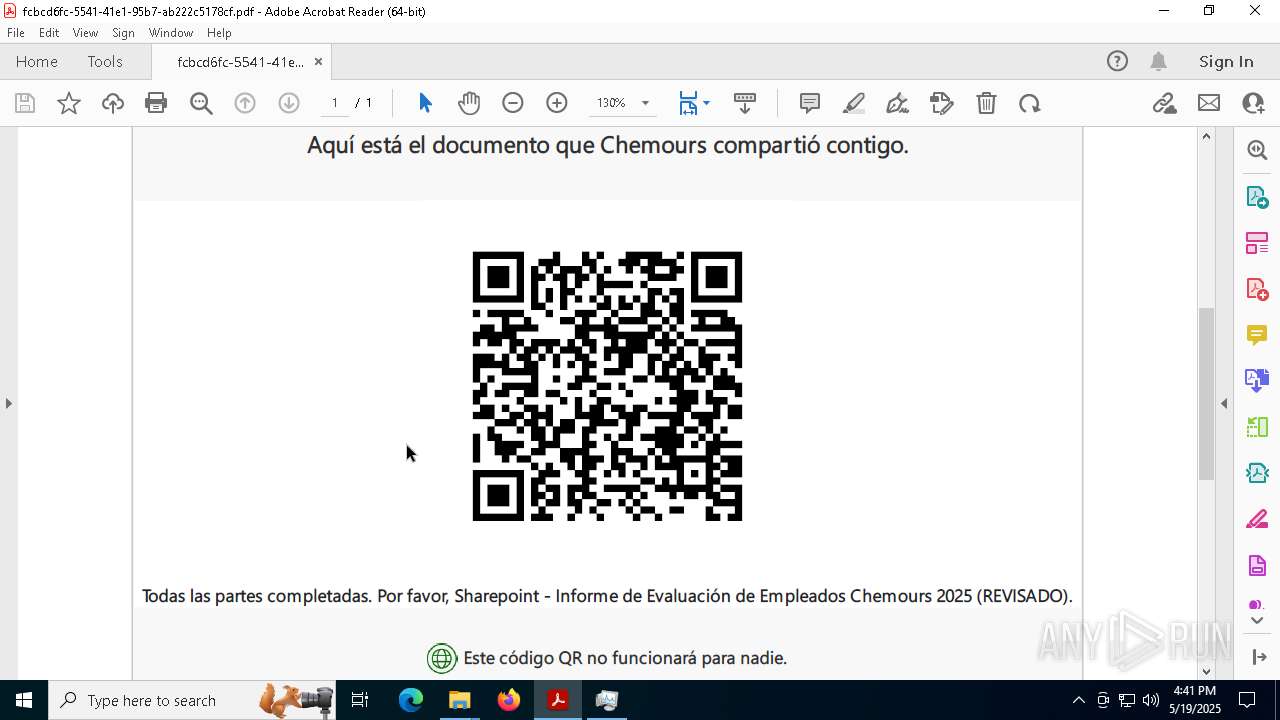Activate the Hand pan tool
1280x720 pixels.
tap(469, 103)
